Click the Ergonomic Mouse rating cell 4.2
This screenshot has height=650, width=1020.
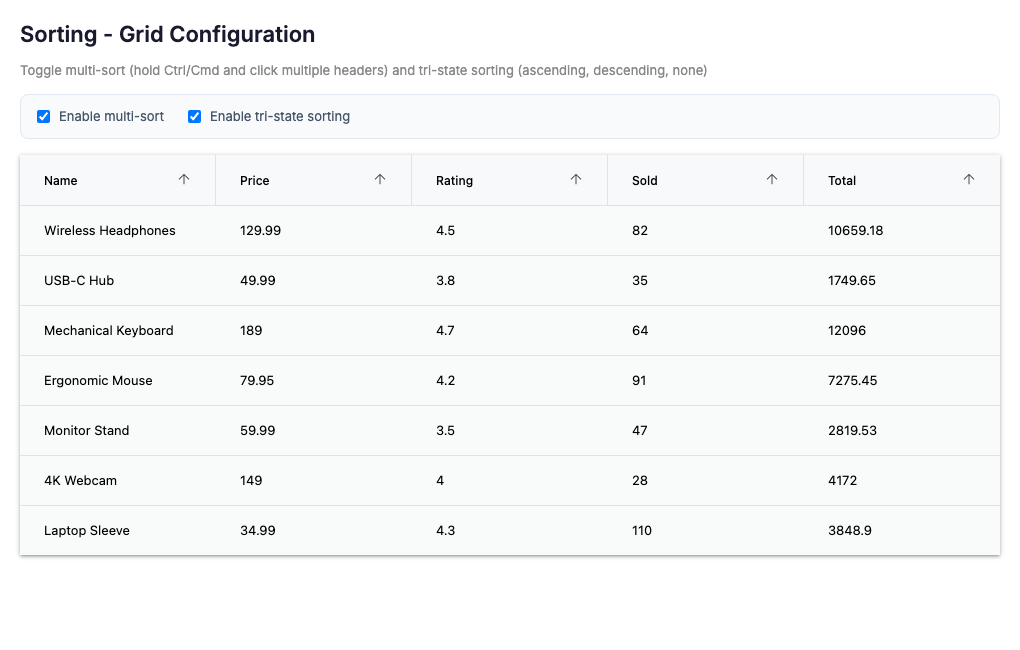[445, 381]
